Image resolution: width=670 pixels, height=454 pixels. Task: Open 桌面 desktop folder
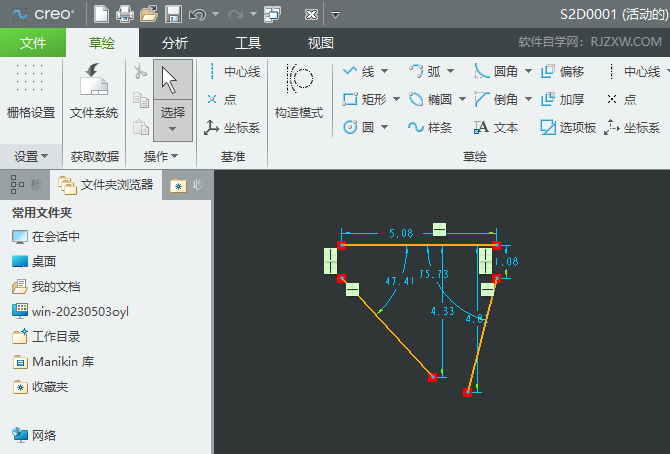click(x=34, y=261)
